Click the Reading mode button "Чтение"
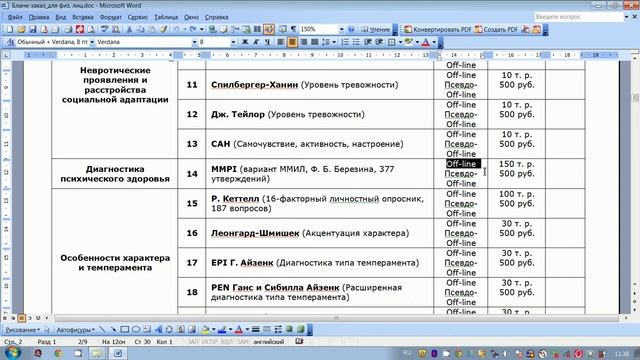This screenshot has width=640, height=360. [375, 29]
